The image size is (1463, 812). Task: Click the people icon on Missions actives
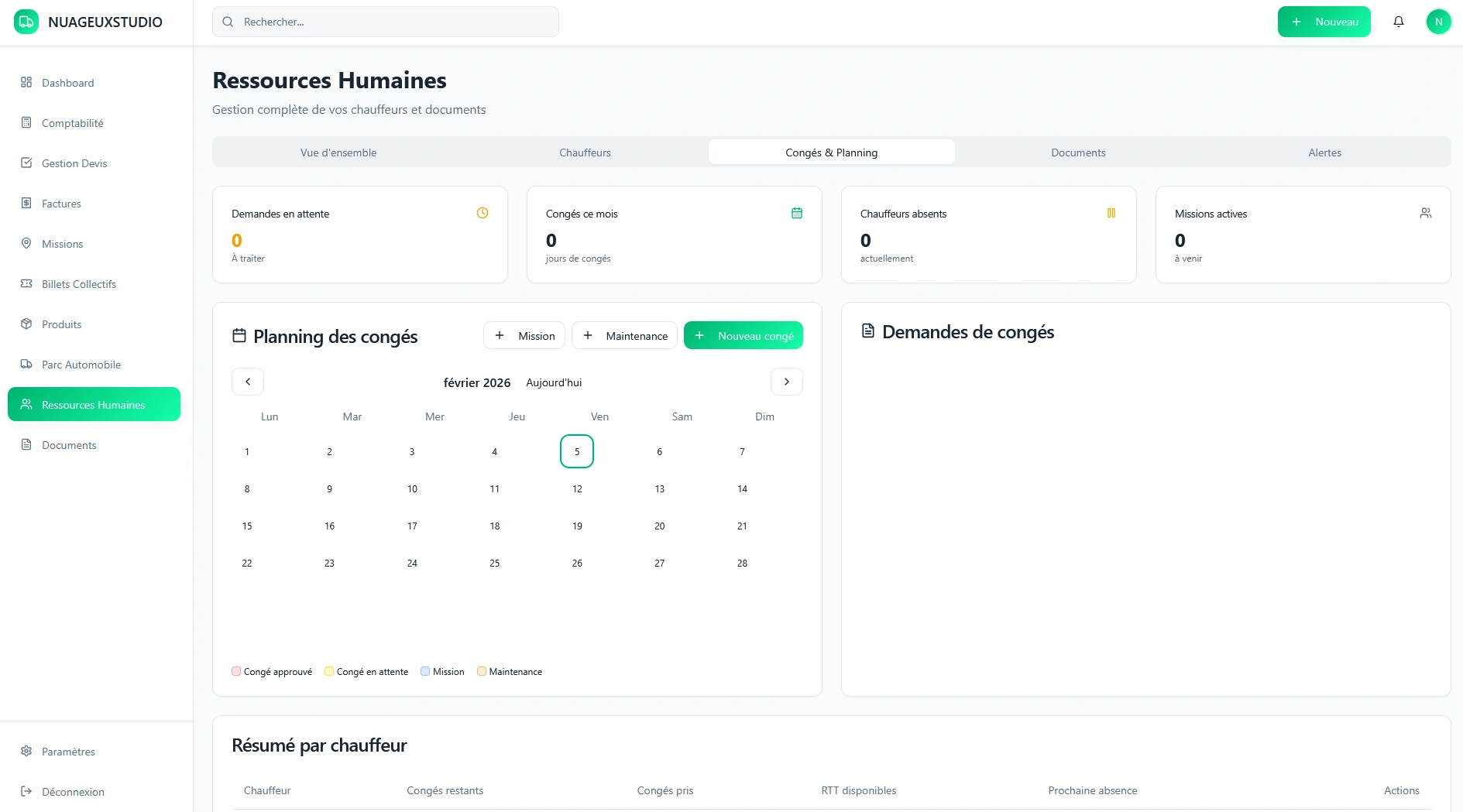pos(1425,213)
